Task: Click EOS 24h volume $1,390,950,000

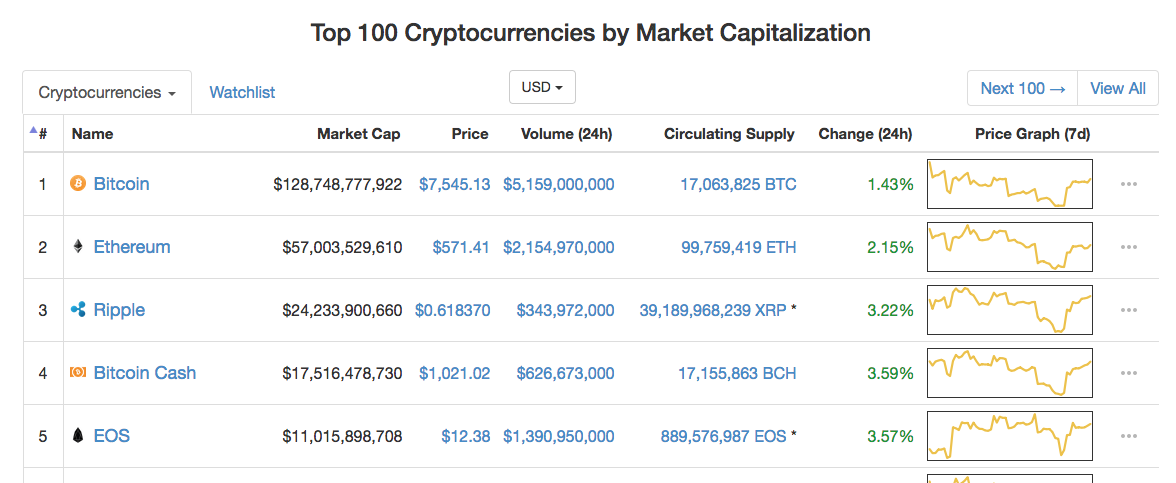Action: coord(559,436)
